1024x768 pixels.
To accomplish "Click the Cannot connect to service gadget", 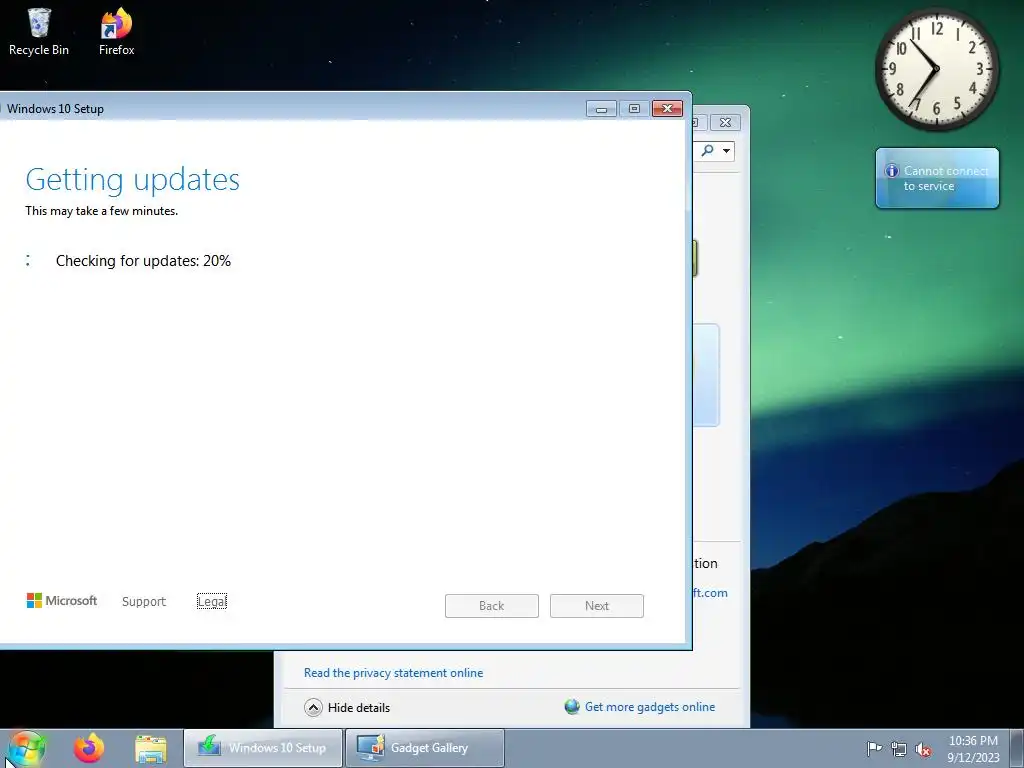I will (x=937, y=178).
